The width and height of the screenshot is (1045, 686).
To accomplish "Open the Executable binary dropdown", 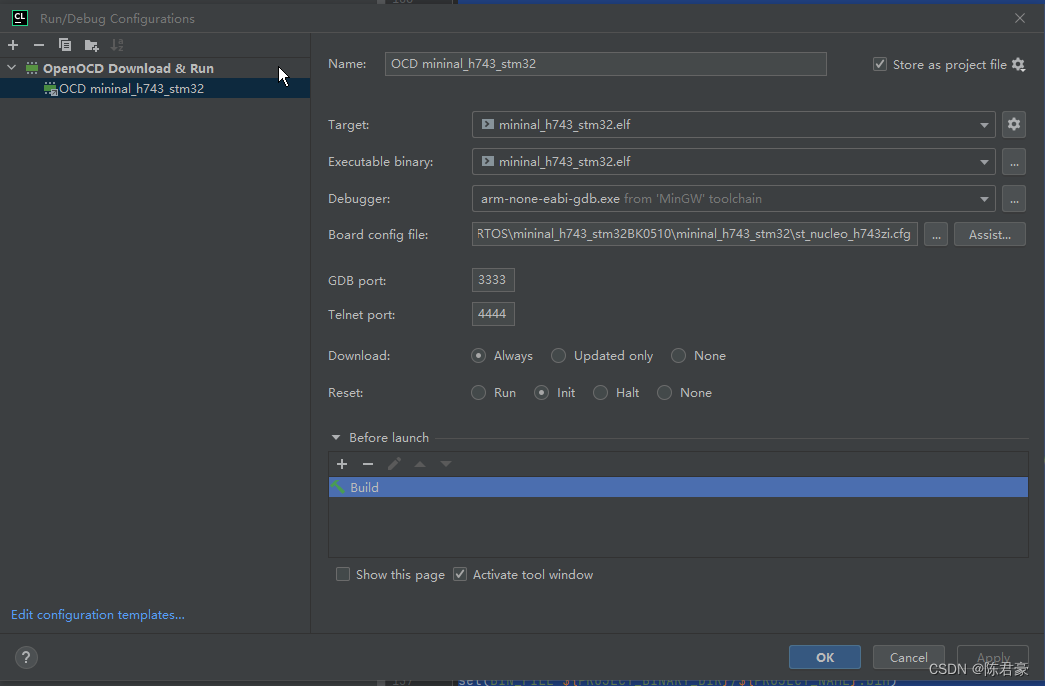I will [984, 162].
